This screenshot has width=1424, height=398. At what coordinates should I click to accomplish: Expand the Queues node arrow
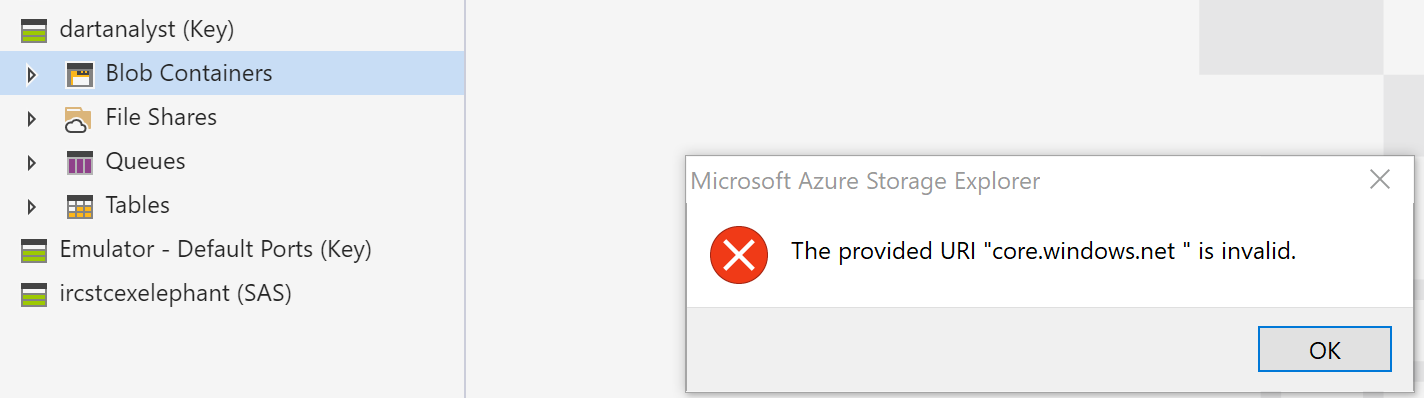tap(31, 162)
